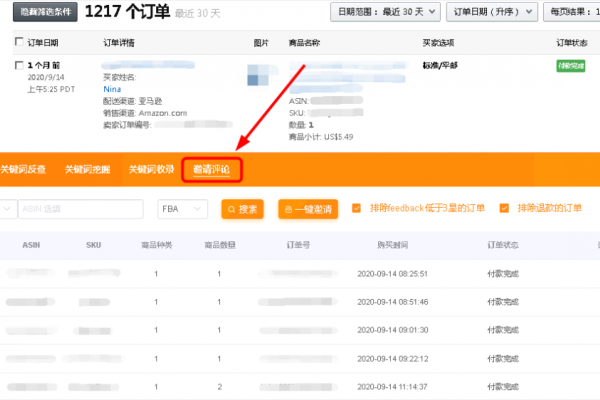Viewport: 600px width, 400px height.
Task: Click the blurred product thumbnail image
Action: pyautogui.click(x=258, y=75)
